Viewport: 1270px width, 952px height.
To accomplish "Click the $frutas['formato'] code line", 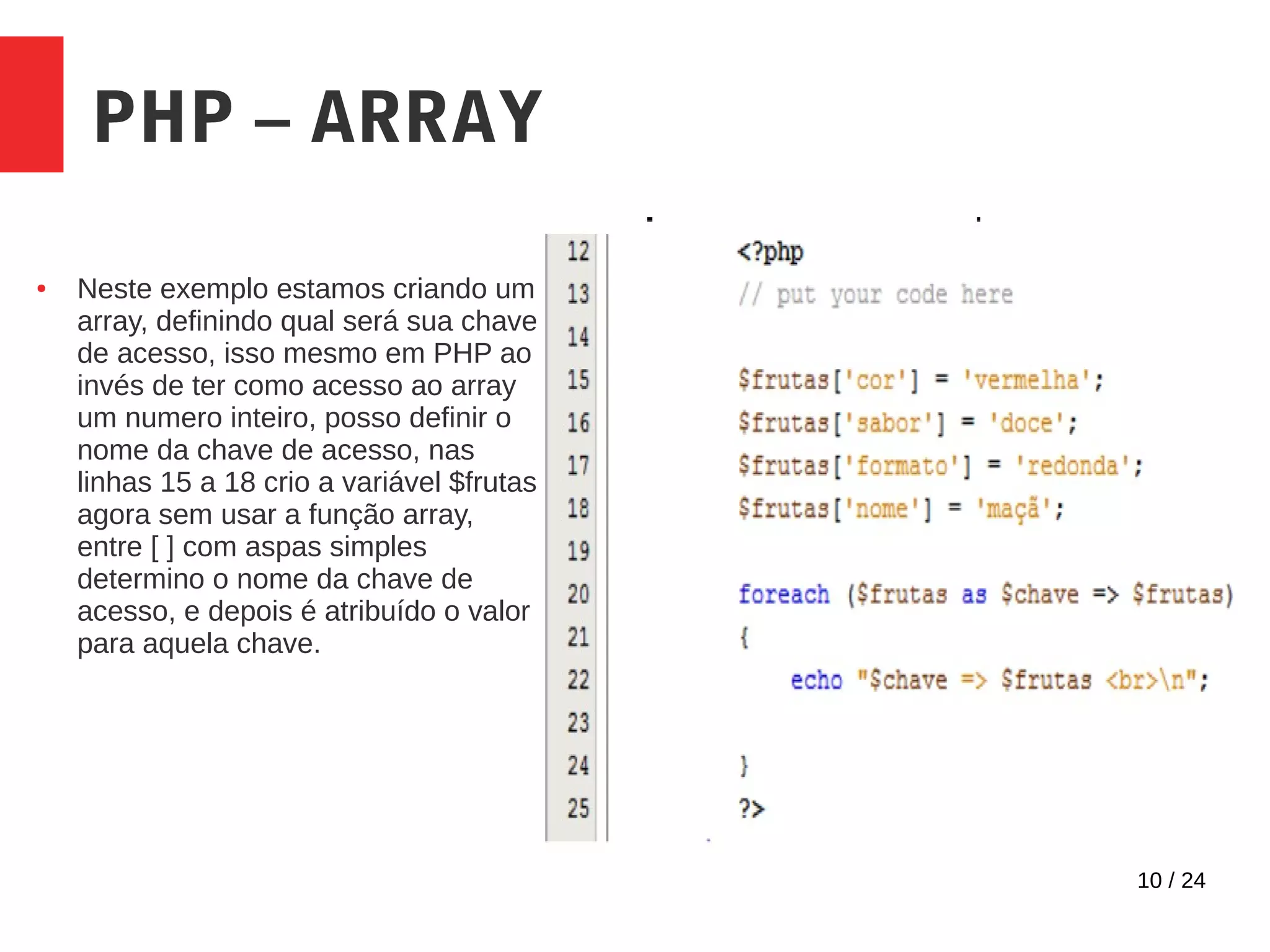I will tap(939, 466).
